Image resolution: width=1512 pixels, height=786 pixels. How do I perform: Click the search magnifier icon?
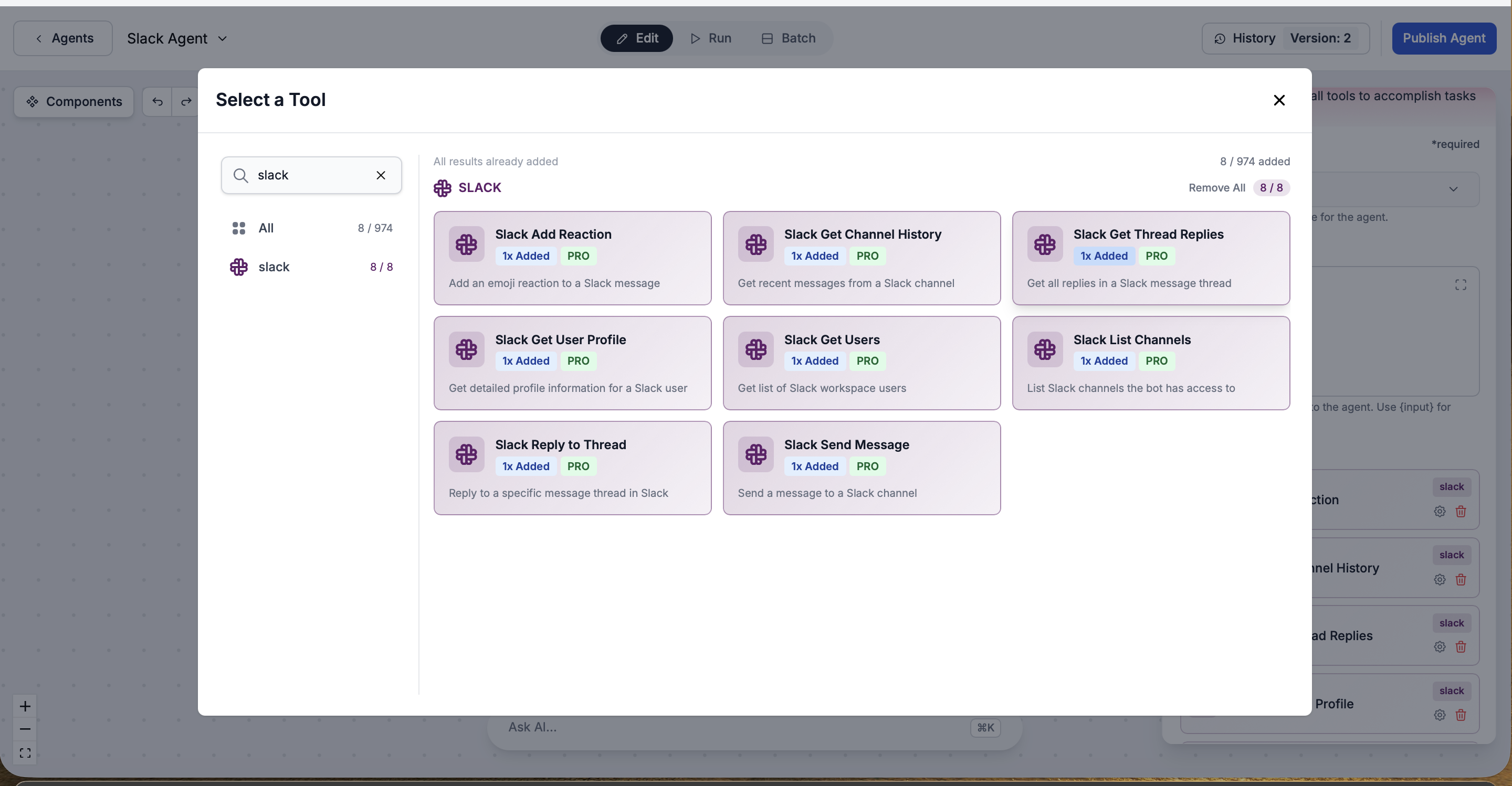240,175
